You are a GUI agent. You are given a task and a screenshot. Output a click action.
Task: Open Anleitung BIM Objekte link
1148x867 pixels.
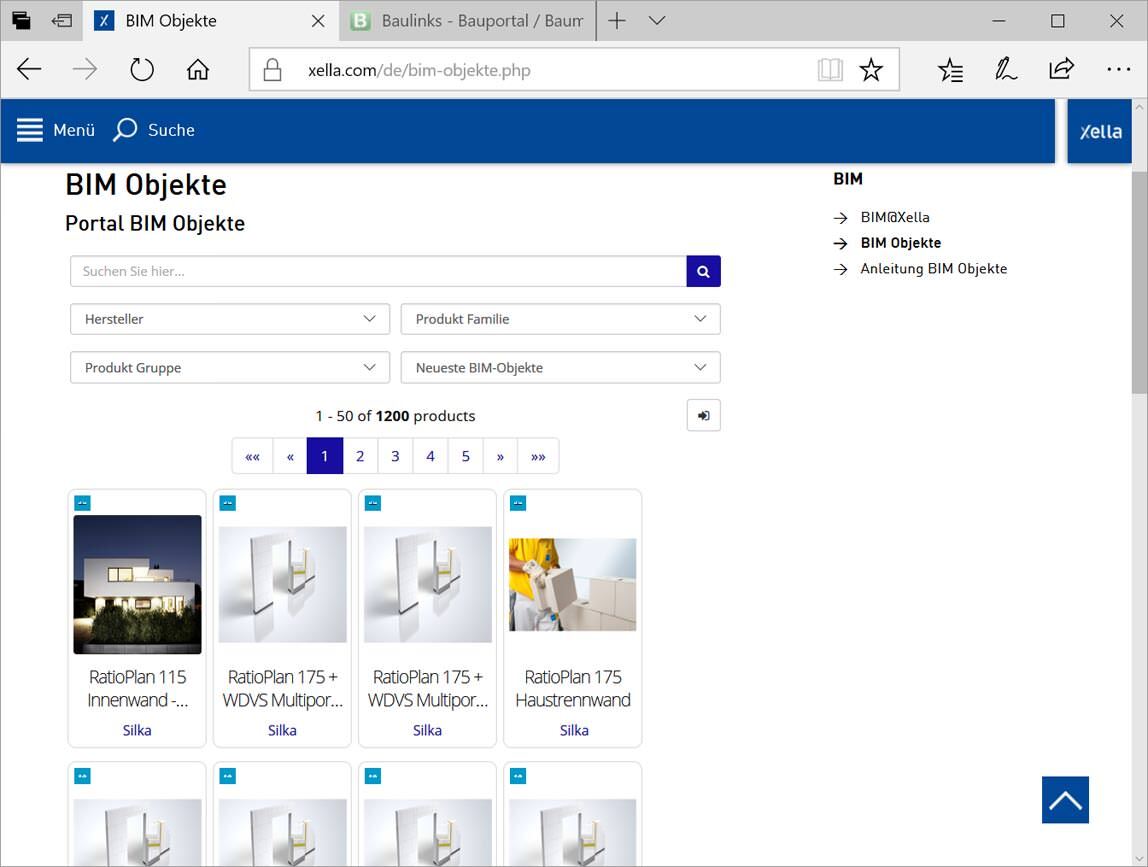pos(933,269)
